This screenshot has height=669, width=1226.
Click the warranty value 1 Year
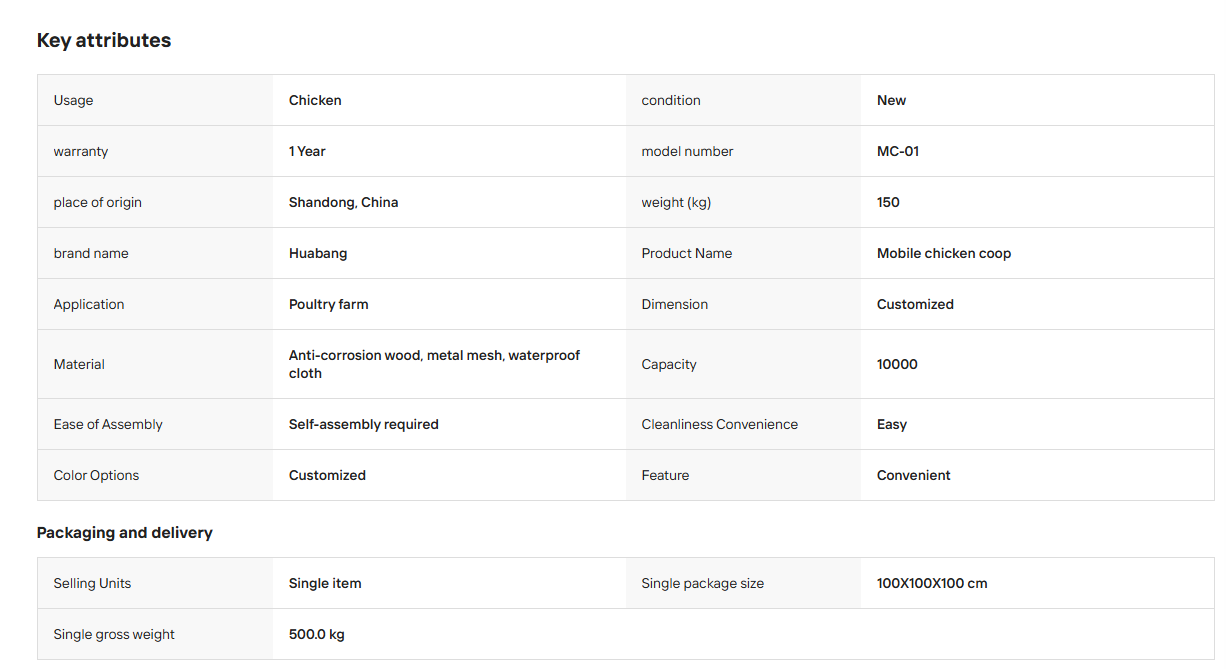307,151
